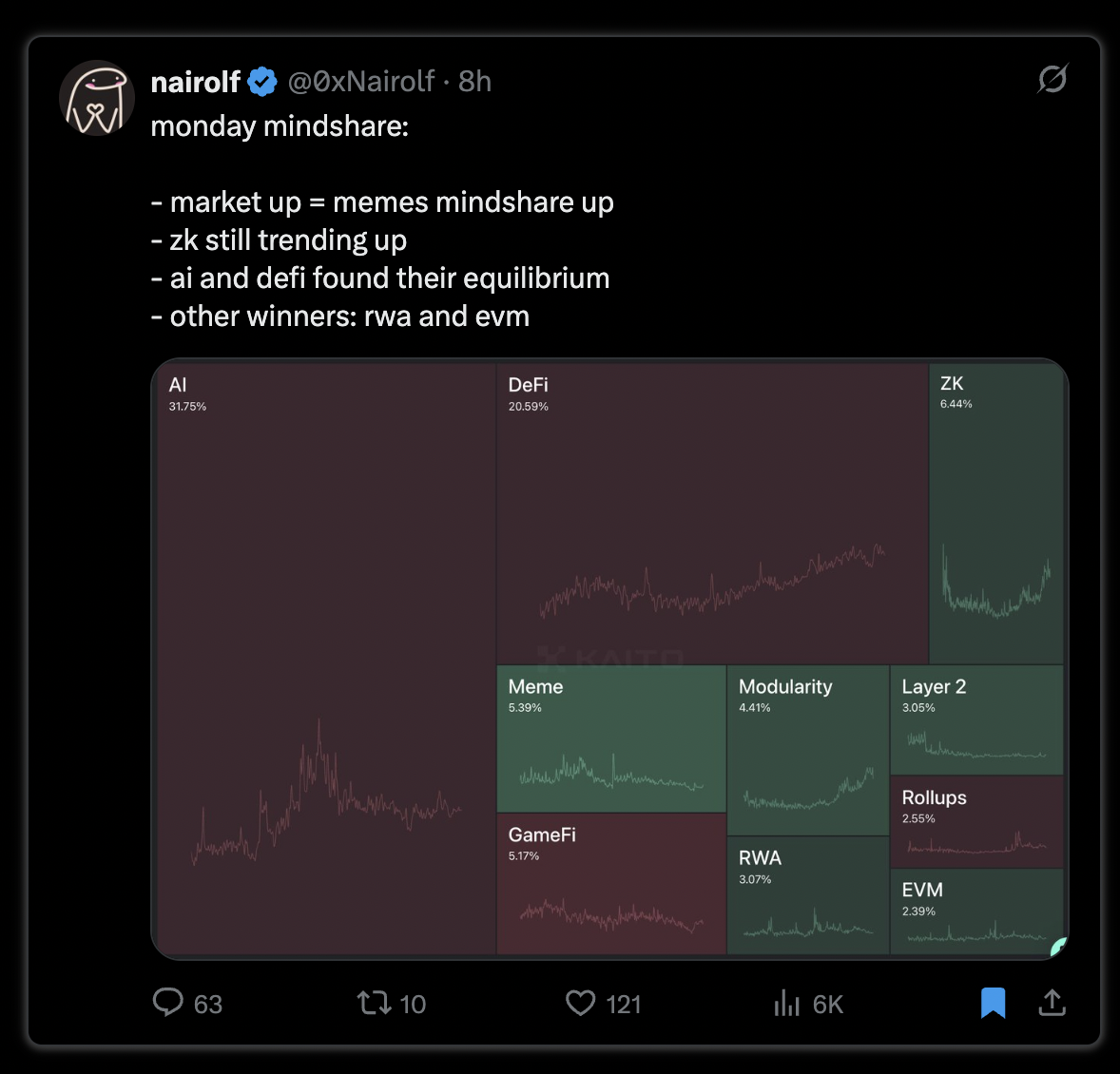
Task: Open the @0xNairolf handle link
Action: (x=360, y=82)
